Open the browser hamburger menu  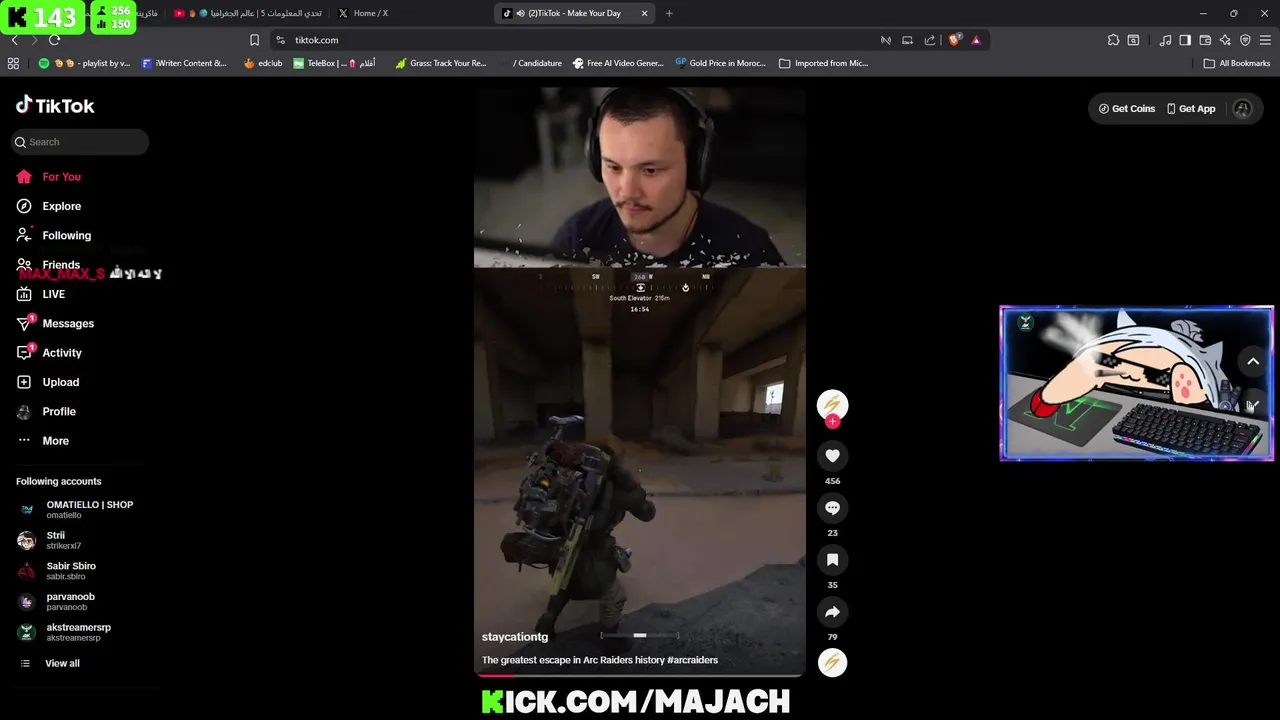[1266, 40]
